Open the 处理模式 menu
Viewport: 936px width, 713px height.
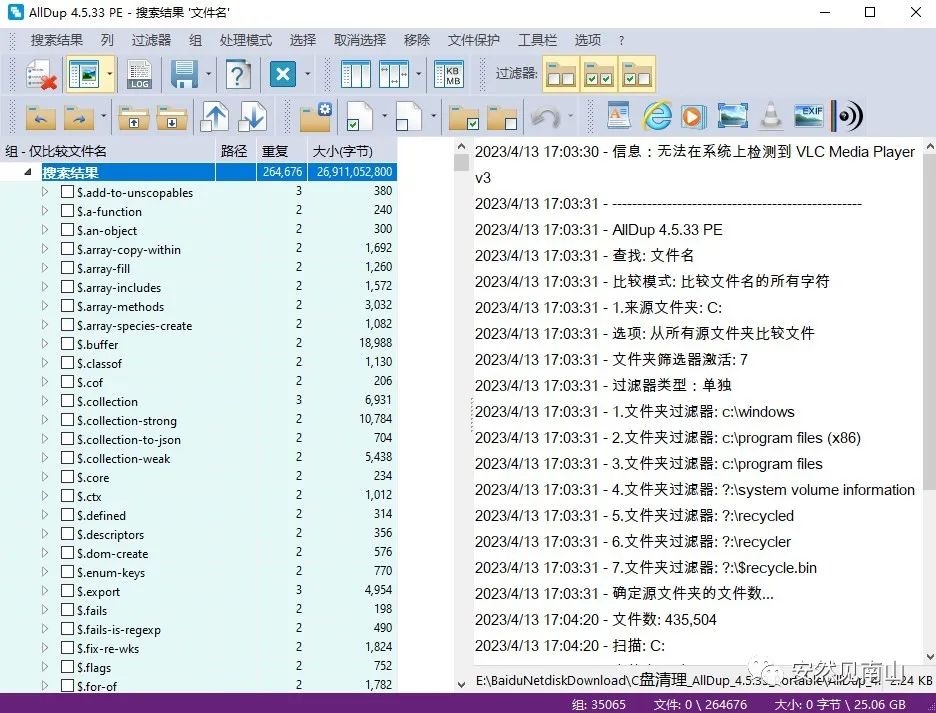[x=245, y=40]
